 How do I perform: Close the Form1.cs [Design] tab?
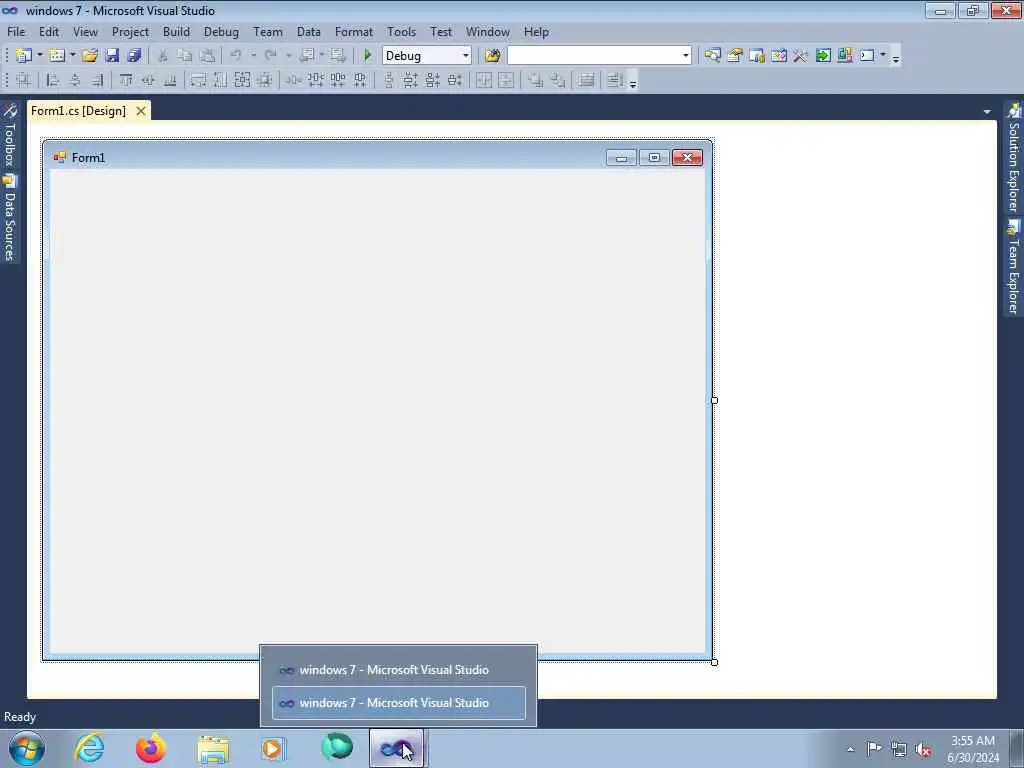[140, 111]
